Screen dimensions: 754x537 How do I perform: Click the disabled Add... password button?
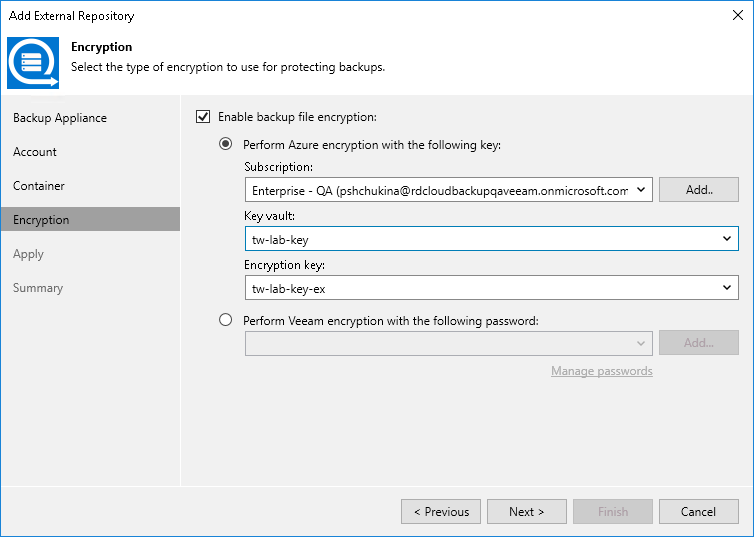click(x=699, y=343)
